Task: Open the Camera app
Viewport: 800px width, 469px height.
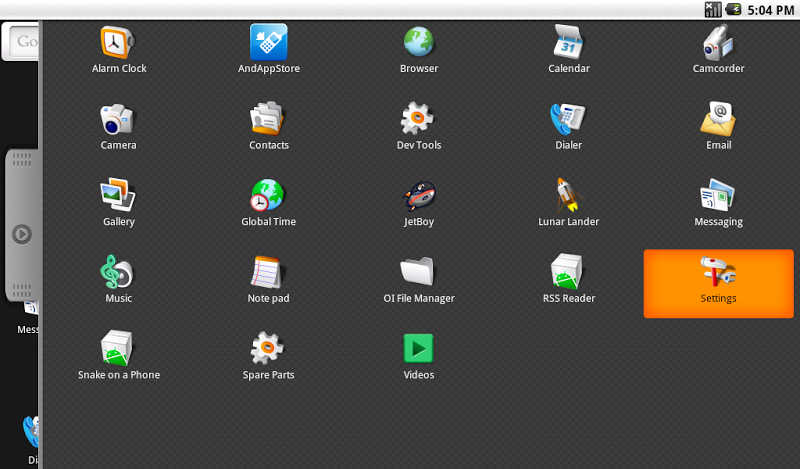Action: (118, 126)
